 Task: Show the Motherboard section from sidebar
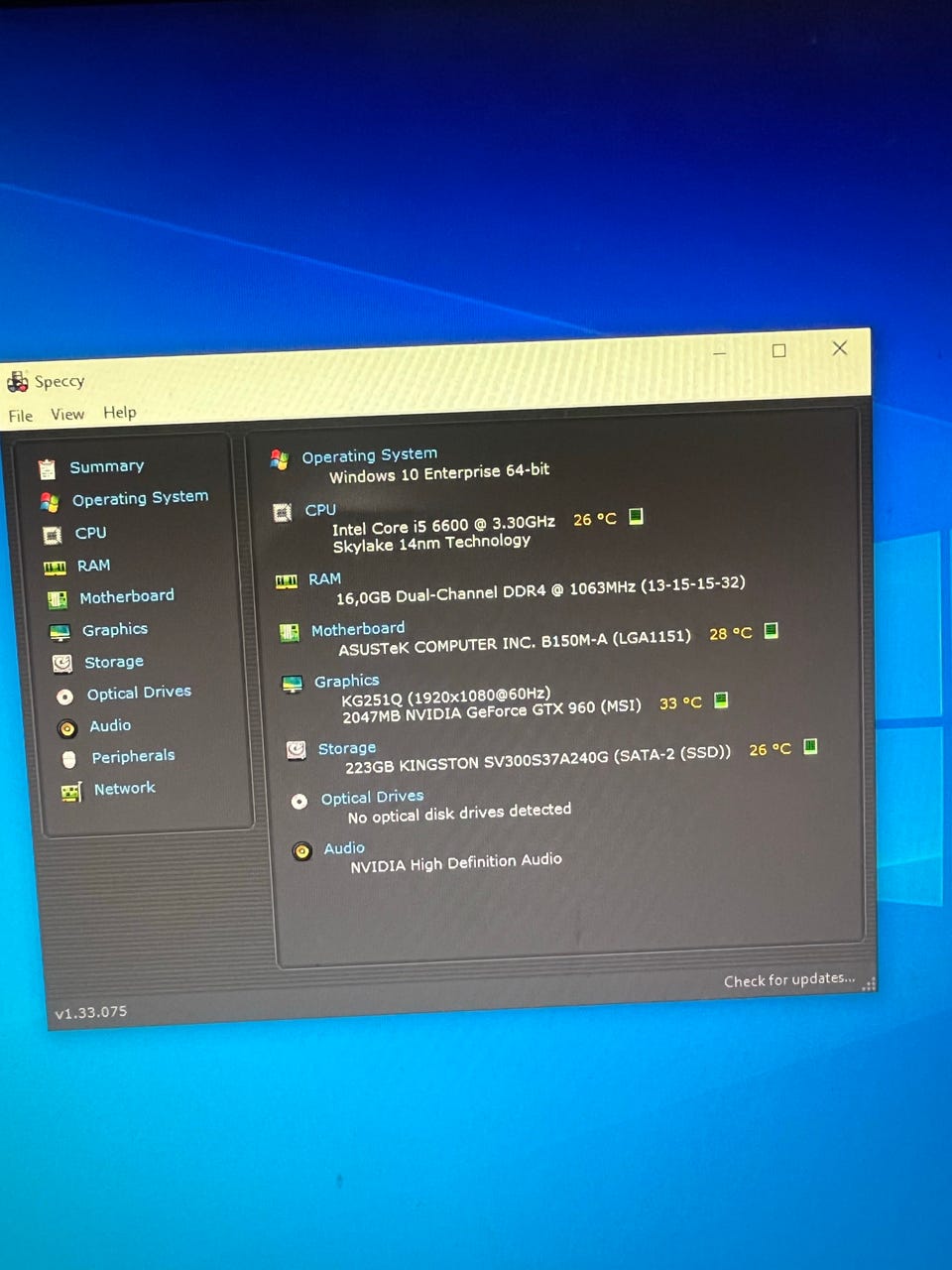pos(127,596)
